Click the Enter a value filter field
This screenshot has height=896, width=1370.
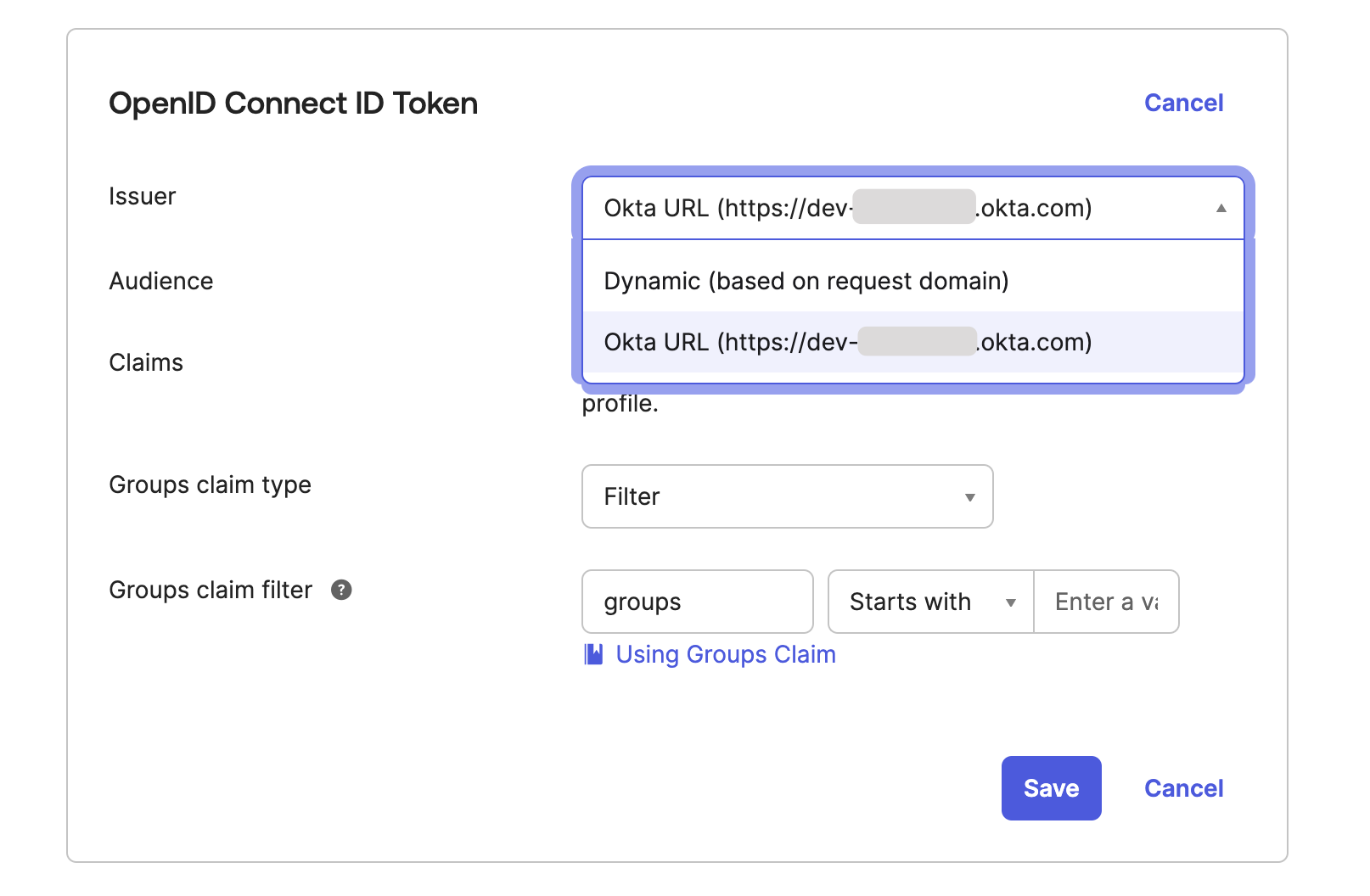pos(1106,602)
